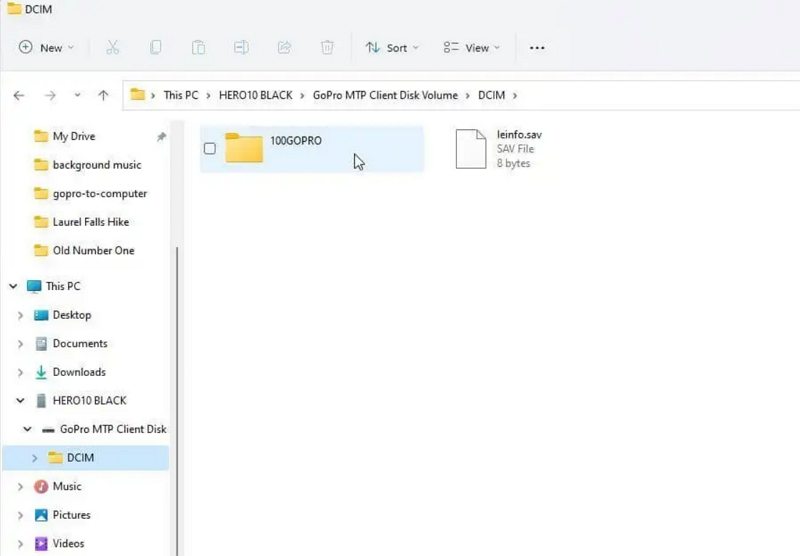The width and height of the screenshot is (800, 556).
Task: Go forward with the right arrow
Action: tap(50, 95)
